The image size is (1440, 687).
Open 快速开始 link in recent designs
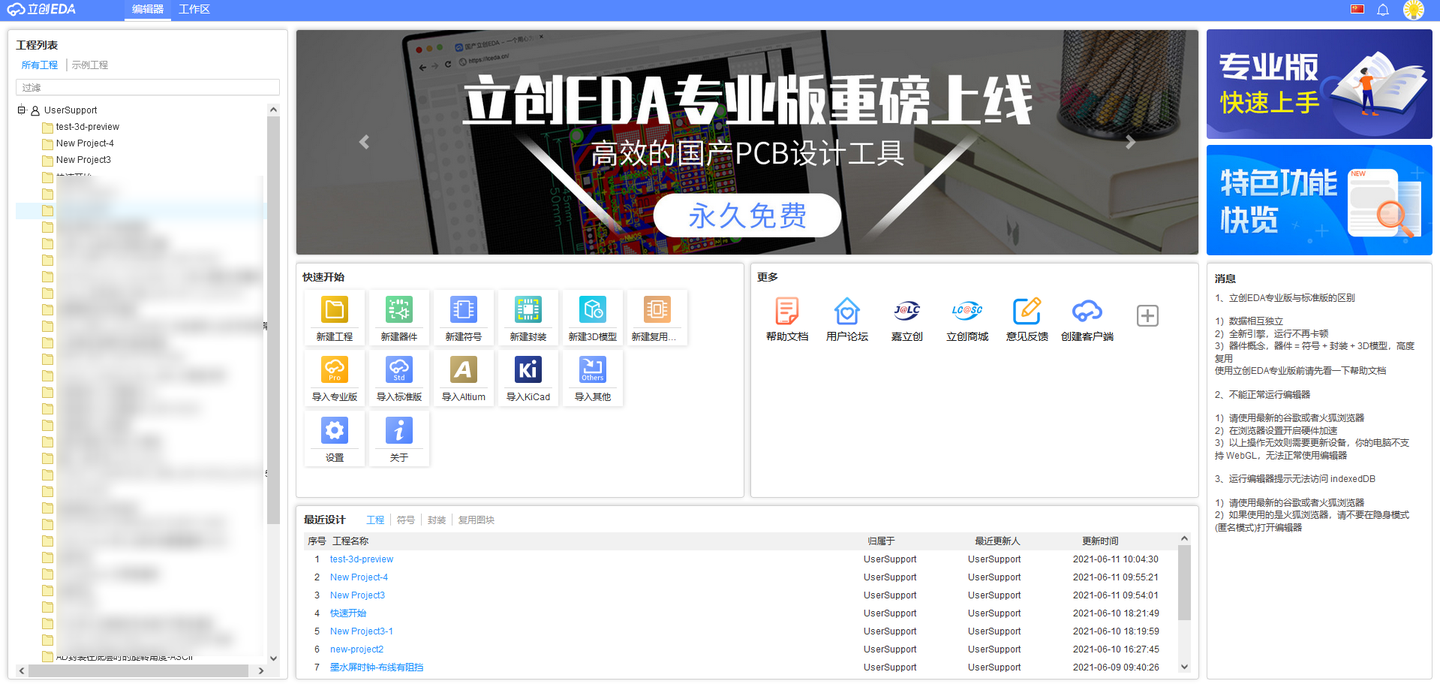(348, 613)
